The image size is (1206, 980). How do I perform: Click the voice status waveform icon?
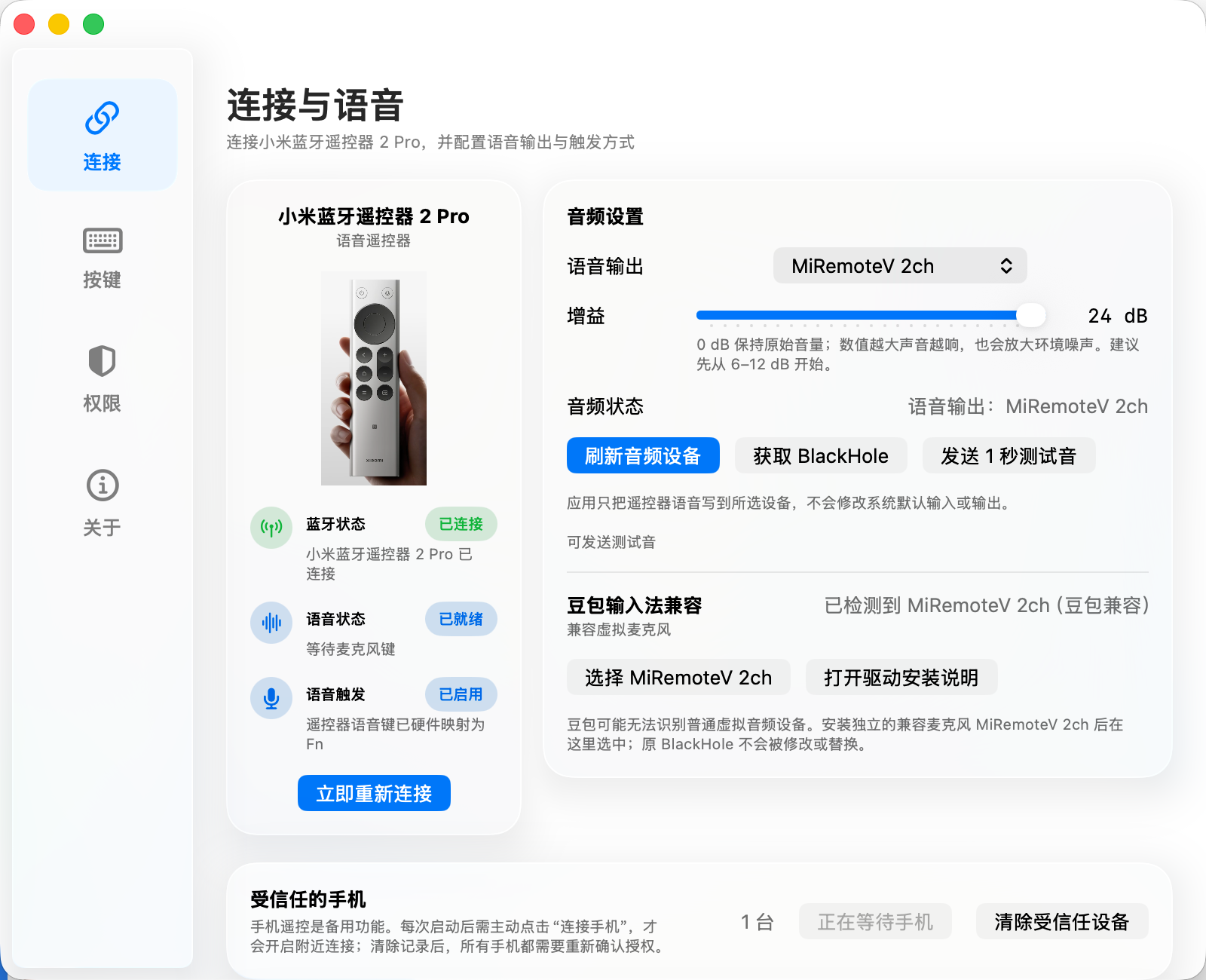pos(271,623)
